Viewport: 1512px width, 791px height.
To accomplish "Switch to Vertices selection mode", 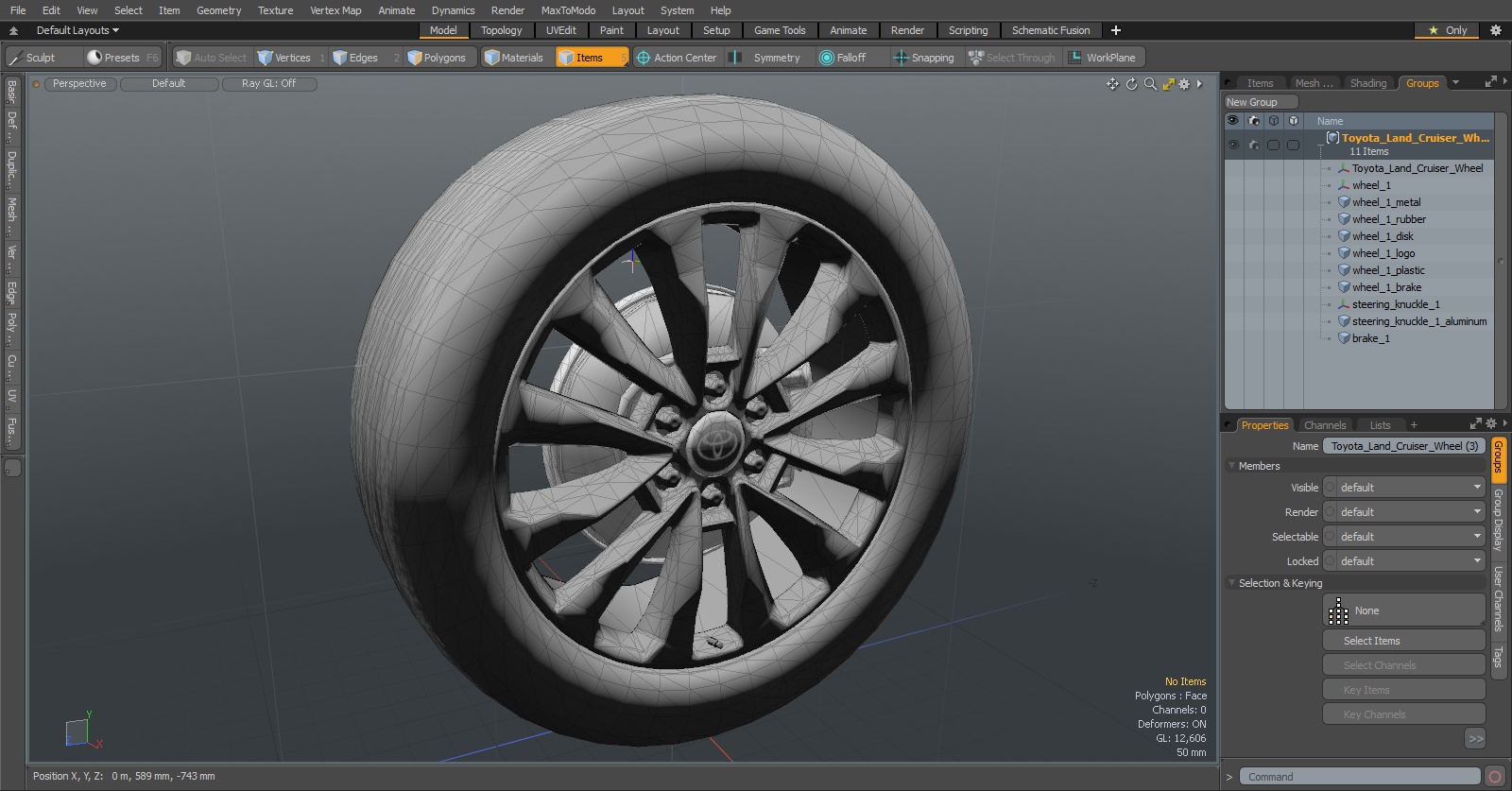I will click(291, 58).
